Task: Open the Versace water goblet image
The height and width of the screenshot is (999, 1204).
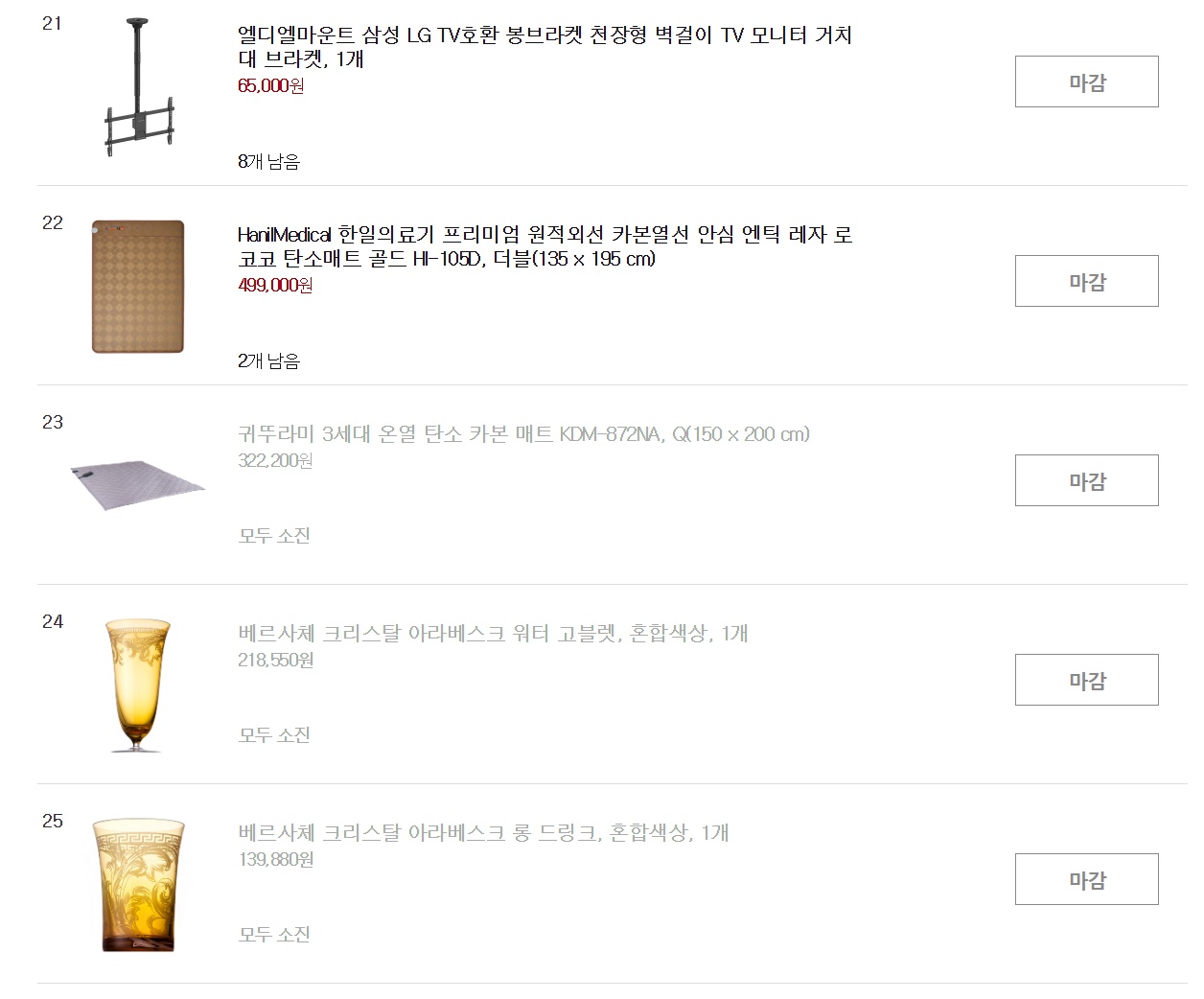Action: pyautogui.click(x=138, y=685)
